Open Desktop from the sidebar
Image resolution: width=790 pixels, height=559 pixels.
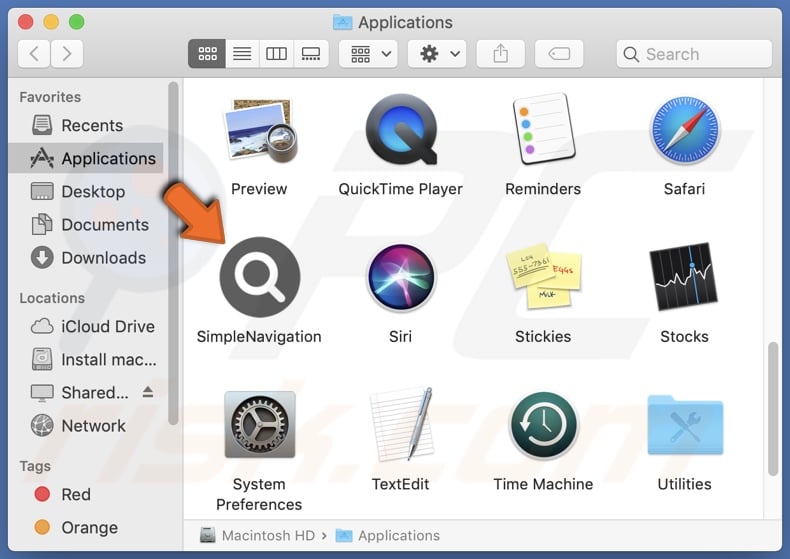86,191
